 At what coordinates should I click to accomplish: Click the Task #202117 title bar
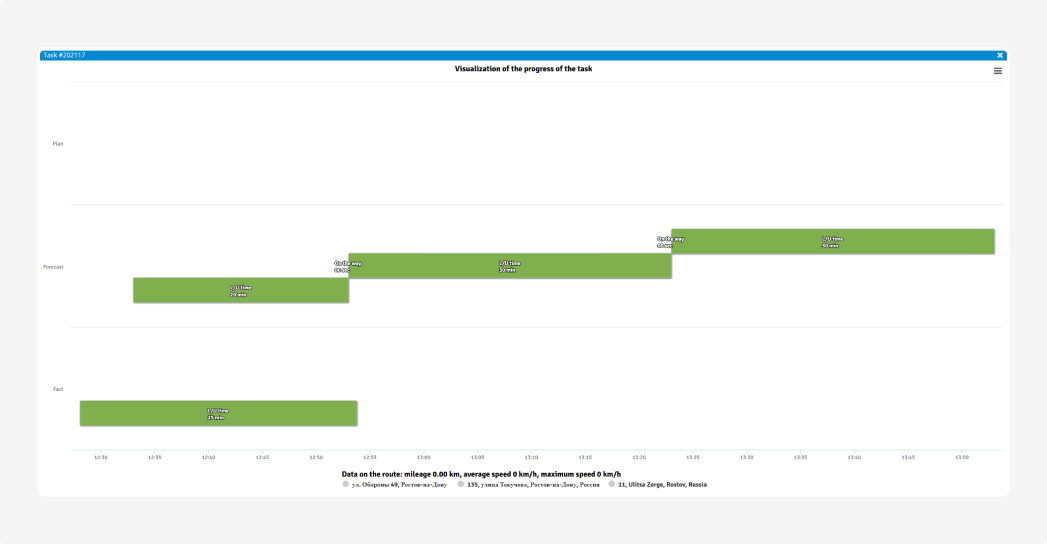tap(500, 55)
